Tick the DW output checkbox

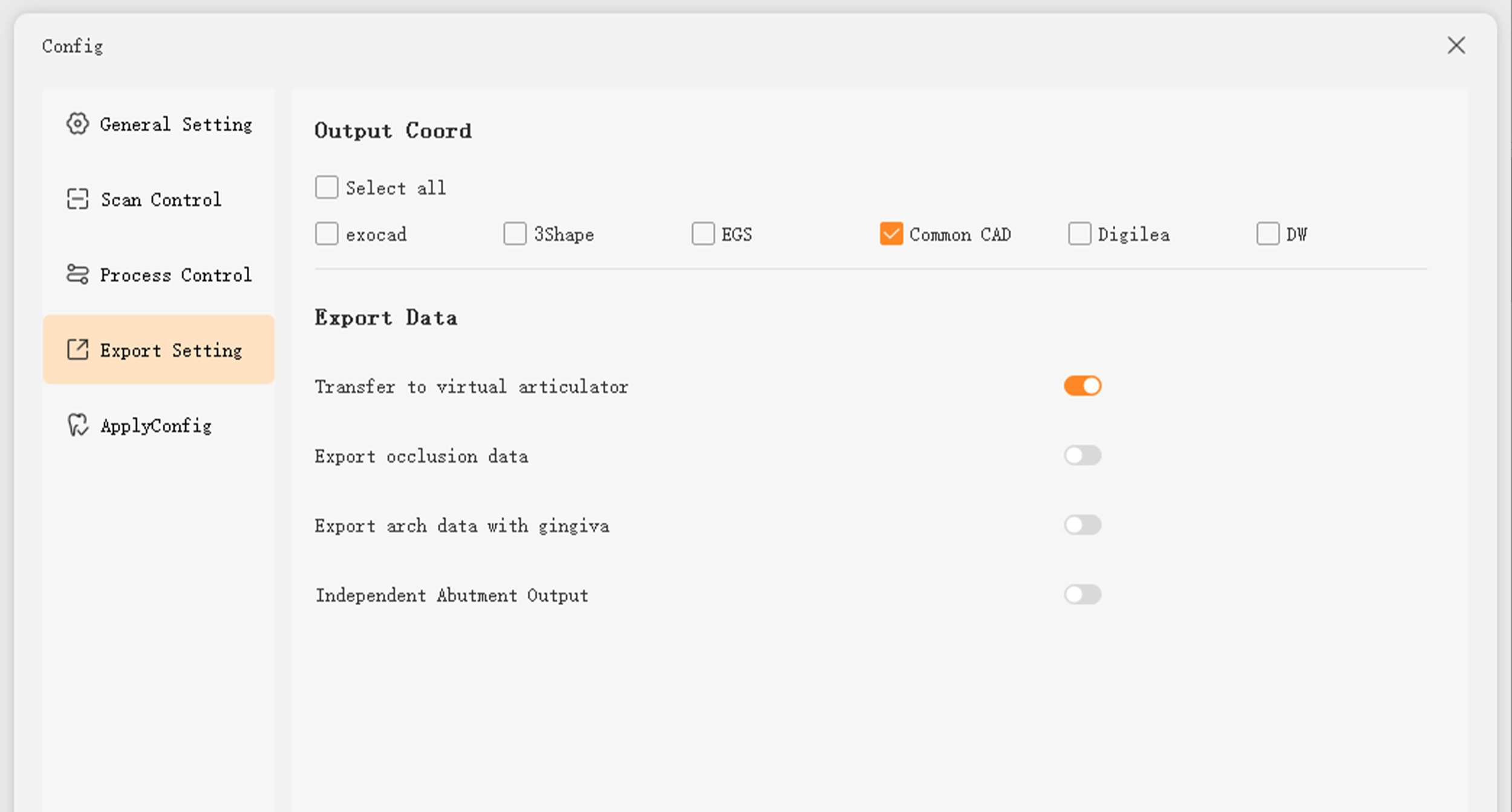coord(1268,234)
